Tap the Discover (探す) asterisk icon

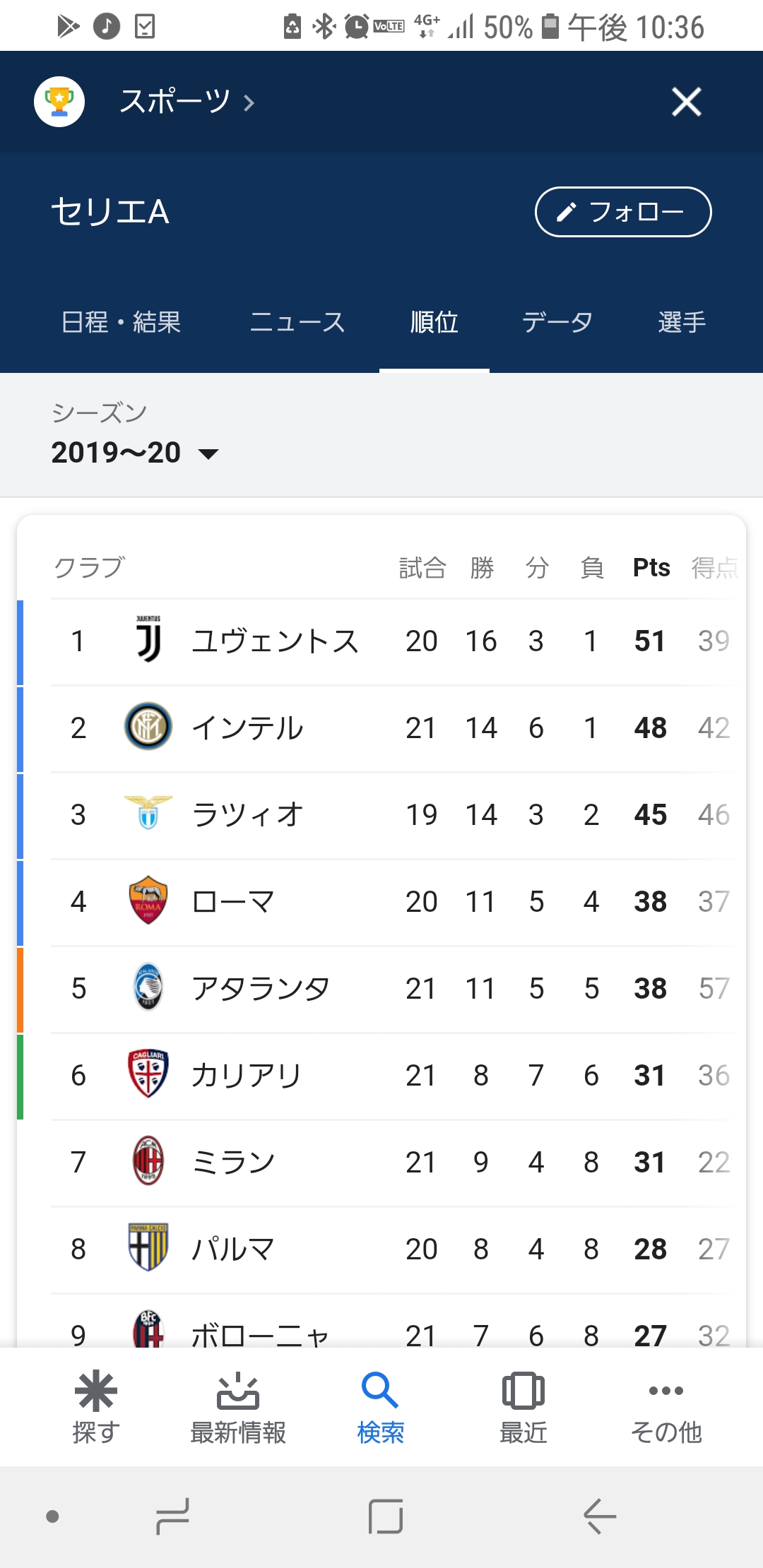pos(96,1391)
